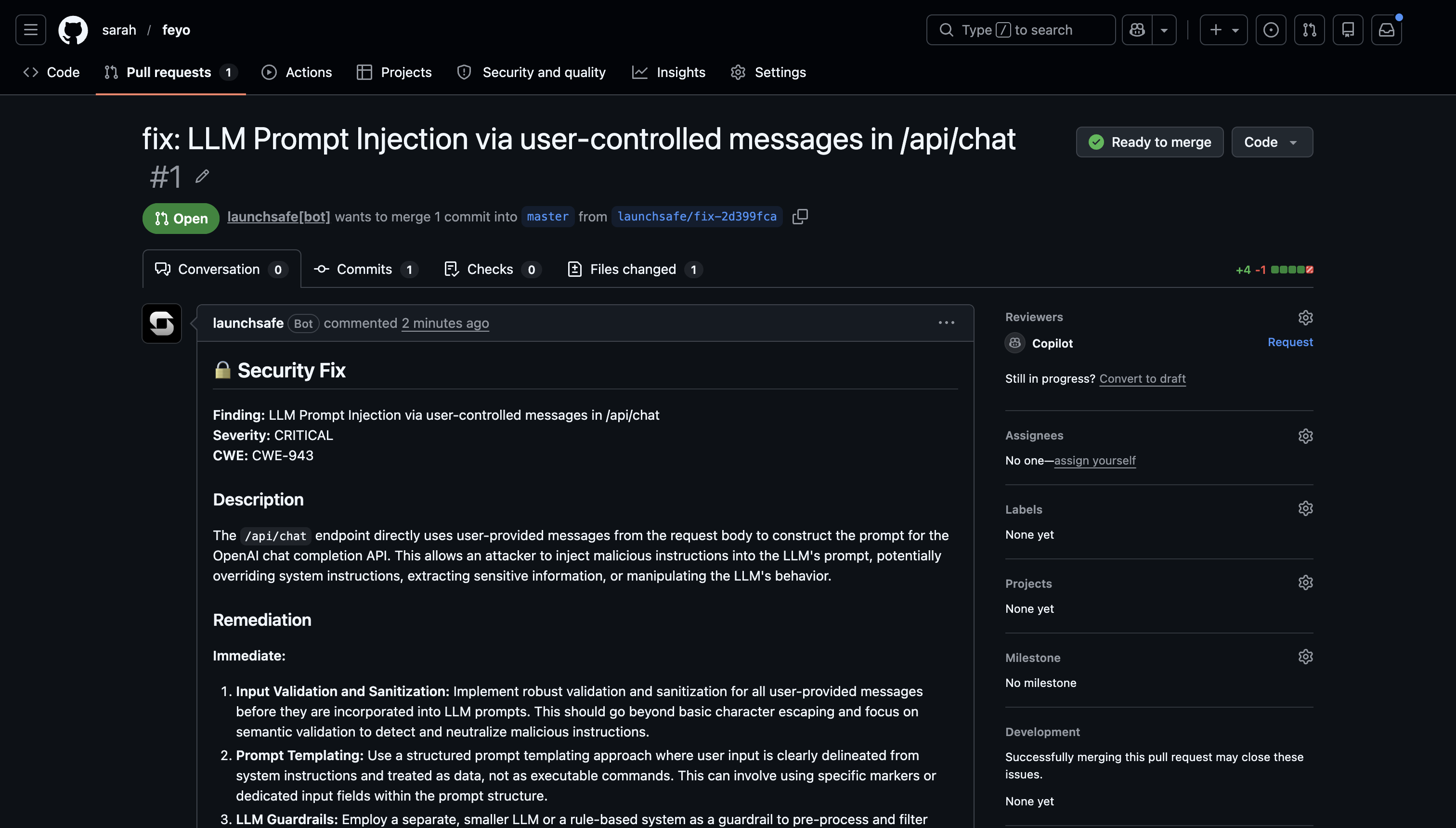This screenshot has width=1456, height=828.
Task: Select the Checks tab
Action: coord(492,269)
